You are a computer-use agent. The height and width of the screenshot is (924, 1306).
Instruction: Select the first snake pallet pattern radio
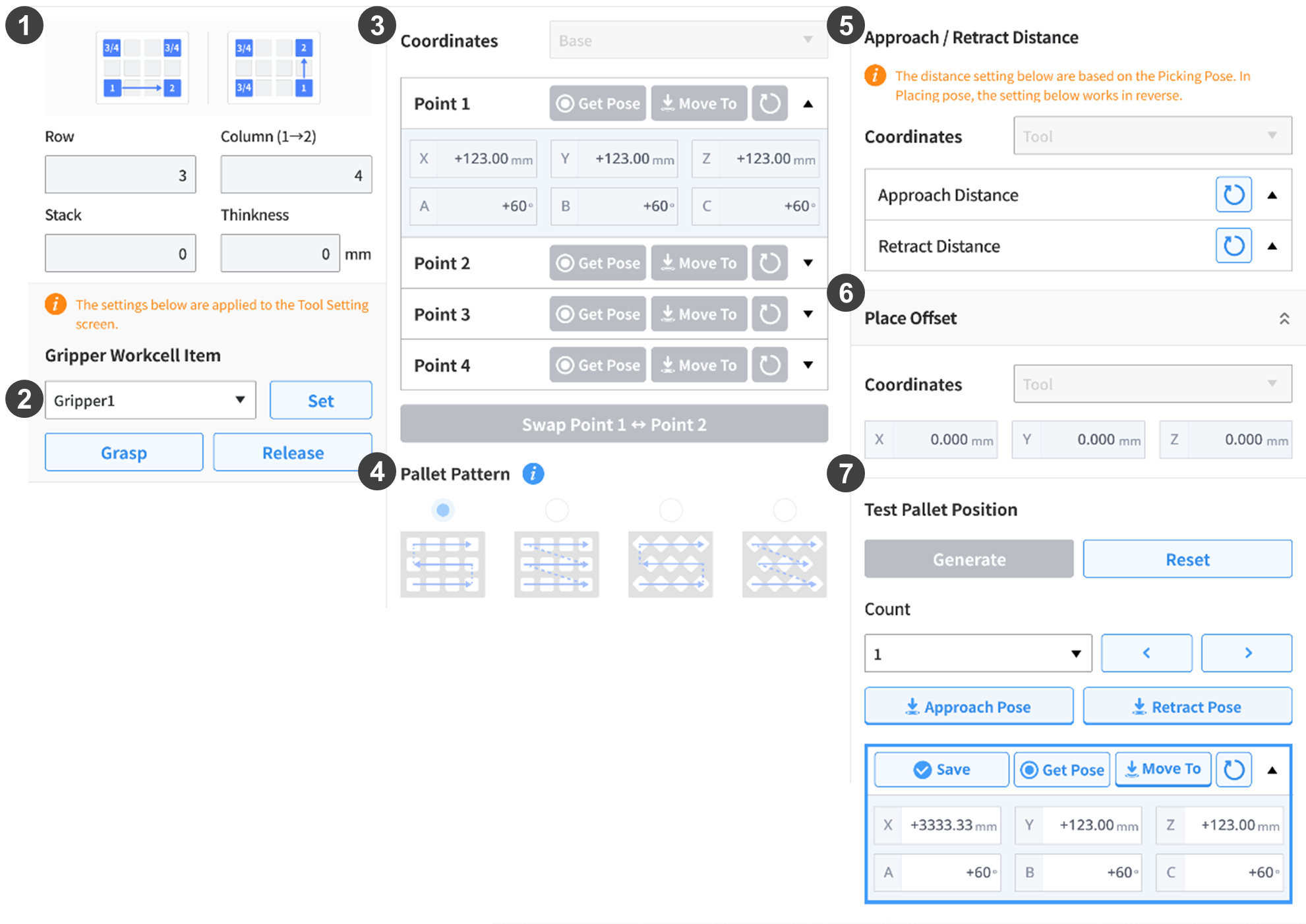pyautogui.click(x=443, y=510)
